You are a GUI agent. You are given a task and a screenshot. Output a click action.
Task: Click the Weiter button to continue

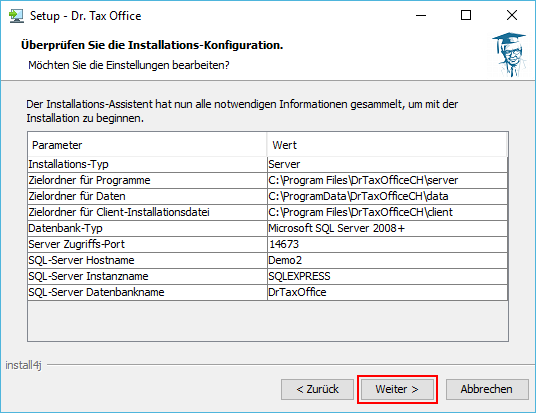tap(397, 389)
